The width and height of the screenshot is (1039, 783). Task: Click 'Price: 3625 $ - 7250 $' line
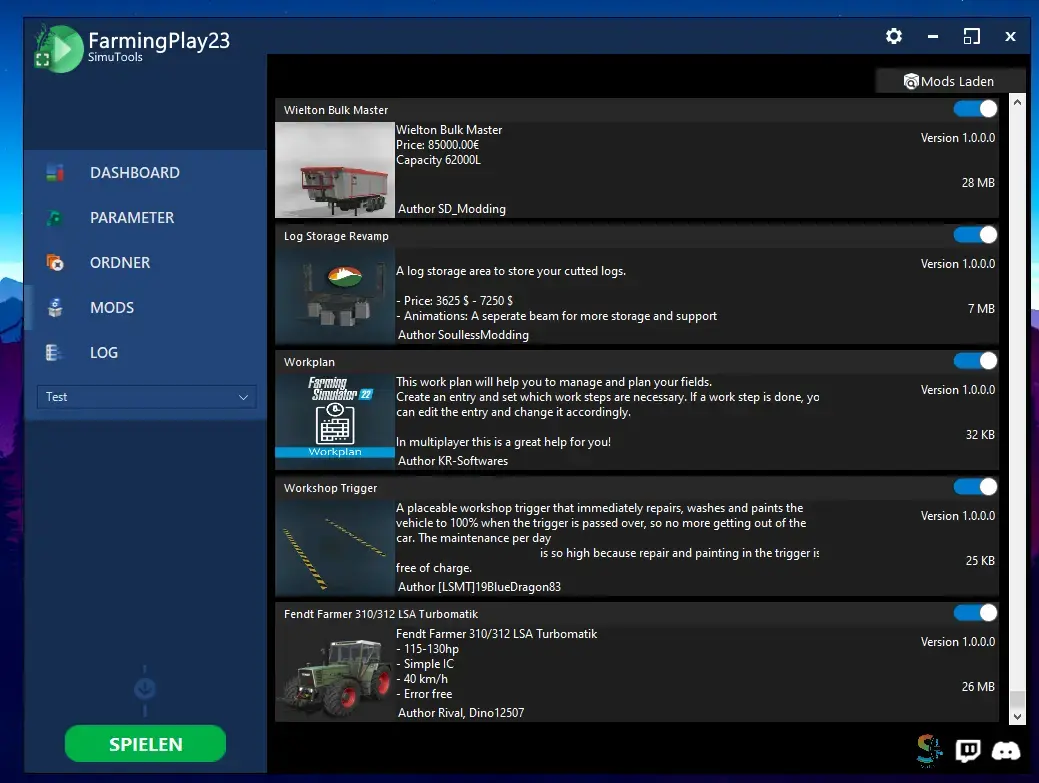click(455, 301)
